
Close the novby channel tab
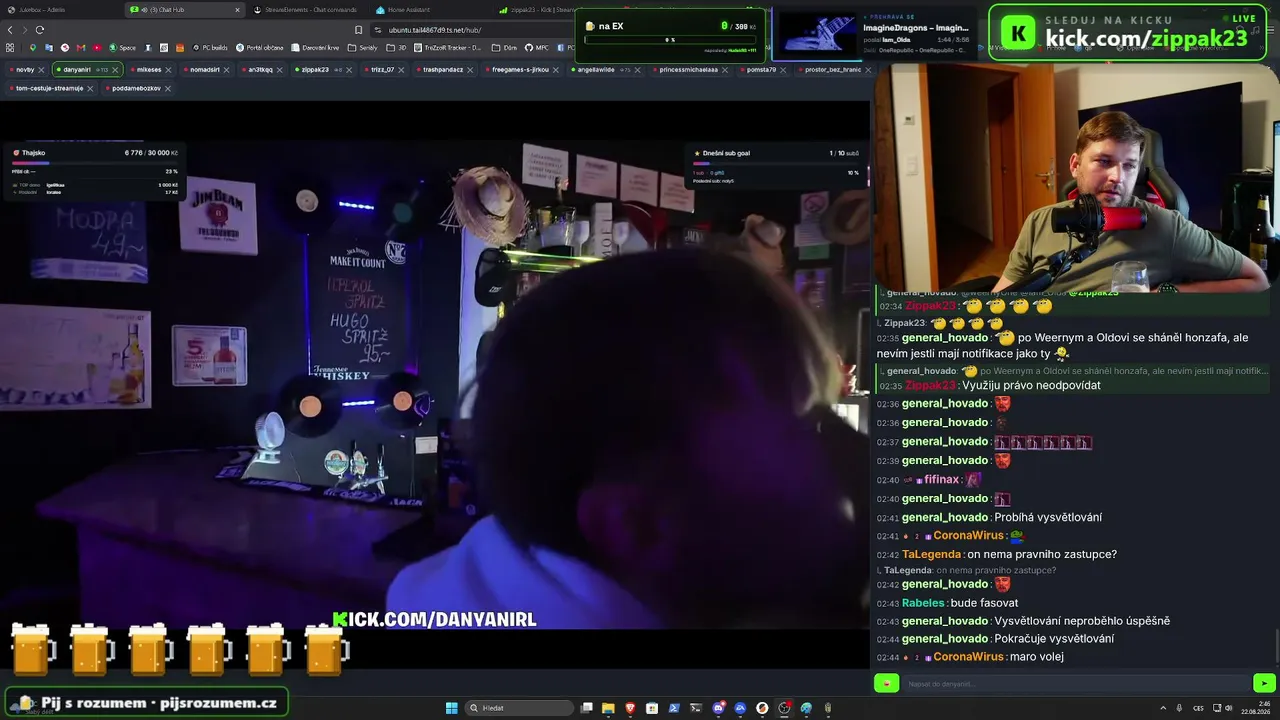(42, 70)
